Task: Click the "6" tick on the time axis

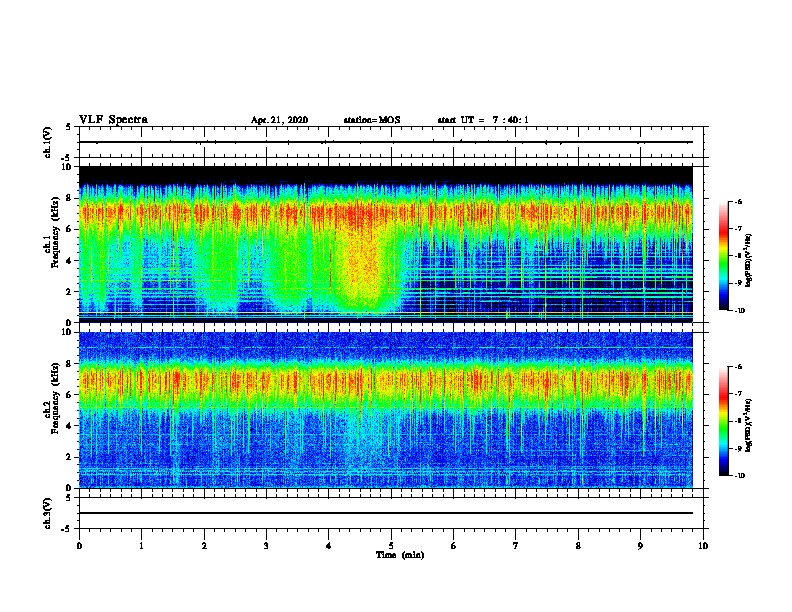Action: 454,546
